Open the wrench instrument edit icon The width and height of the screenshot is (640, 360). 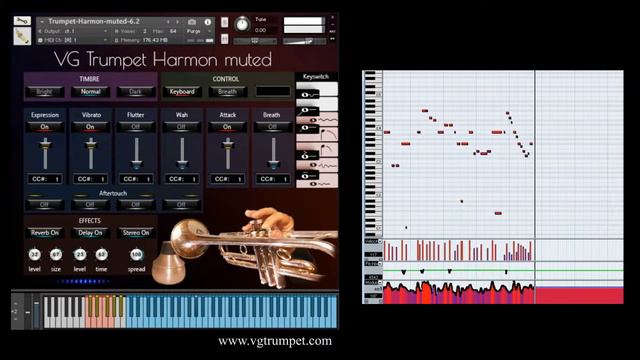click(22, 21)
